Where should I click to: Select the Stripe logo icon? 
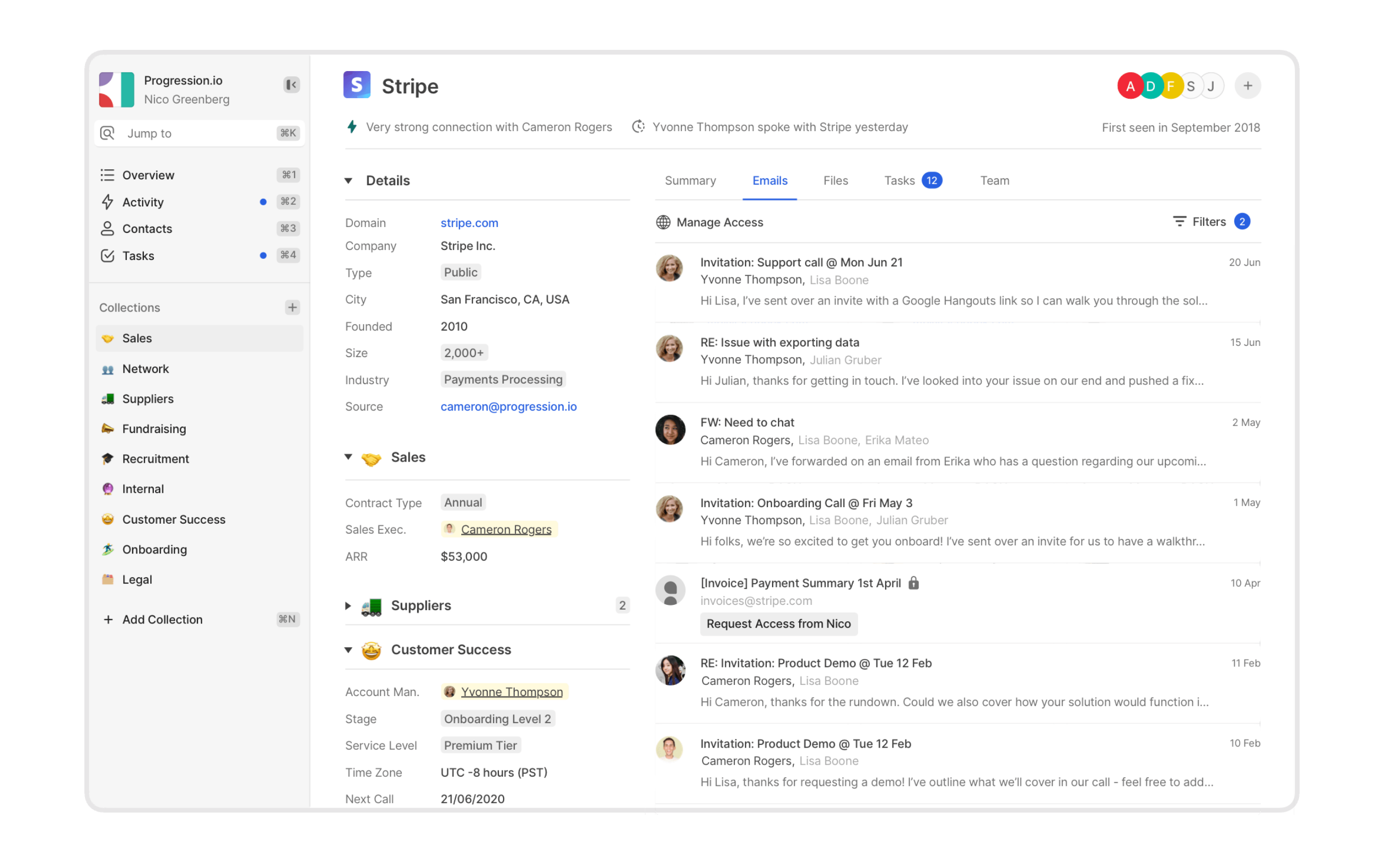coord(357,85)
